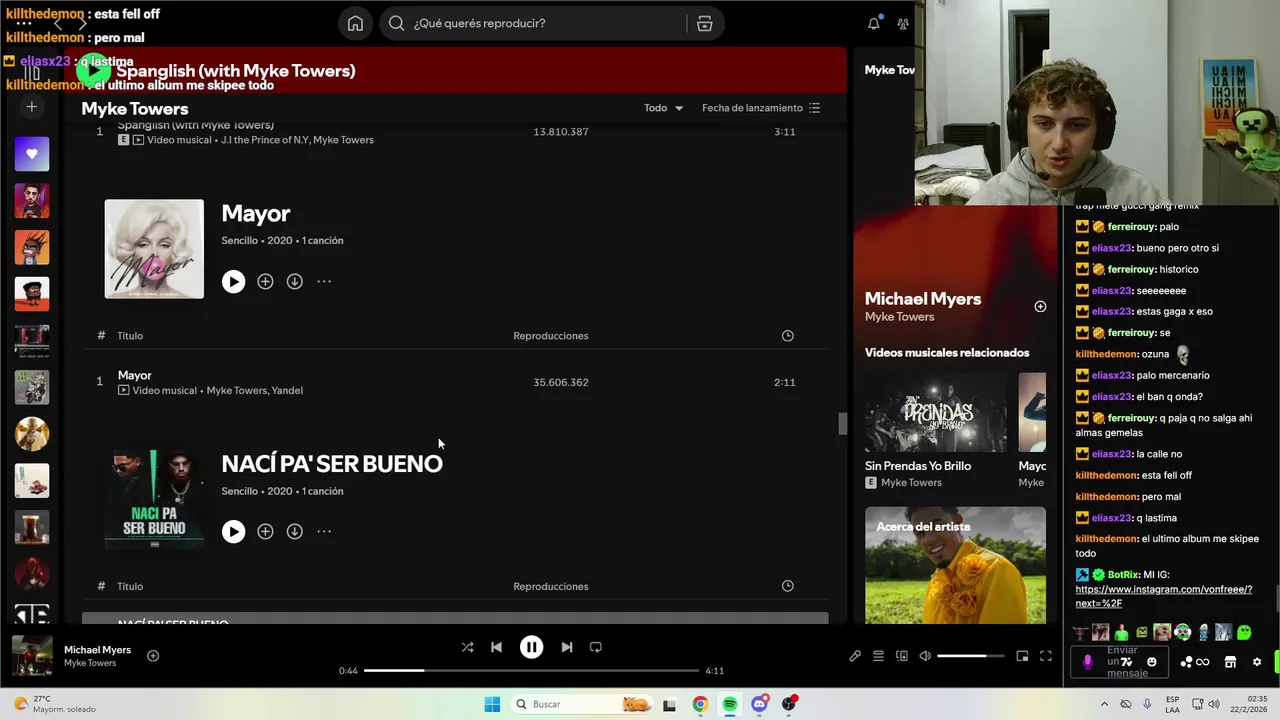
Task: Enter full screen mode
Action: coord(1046,656)
